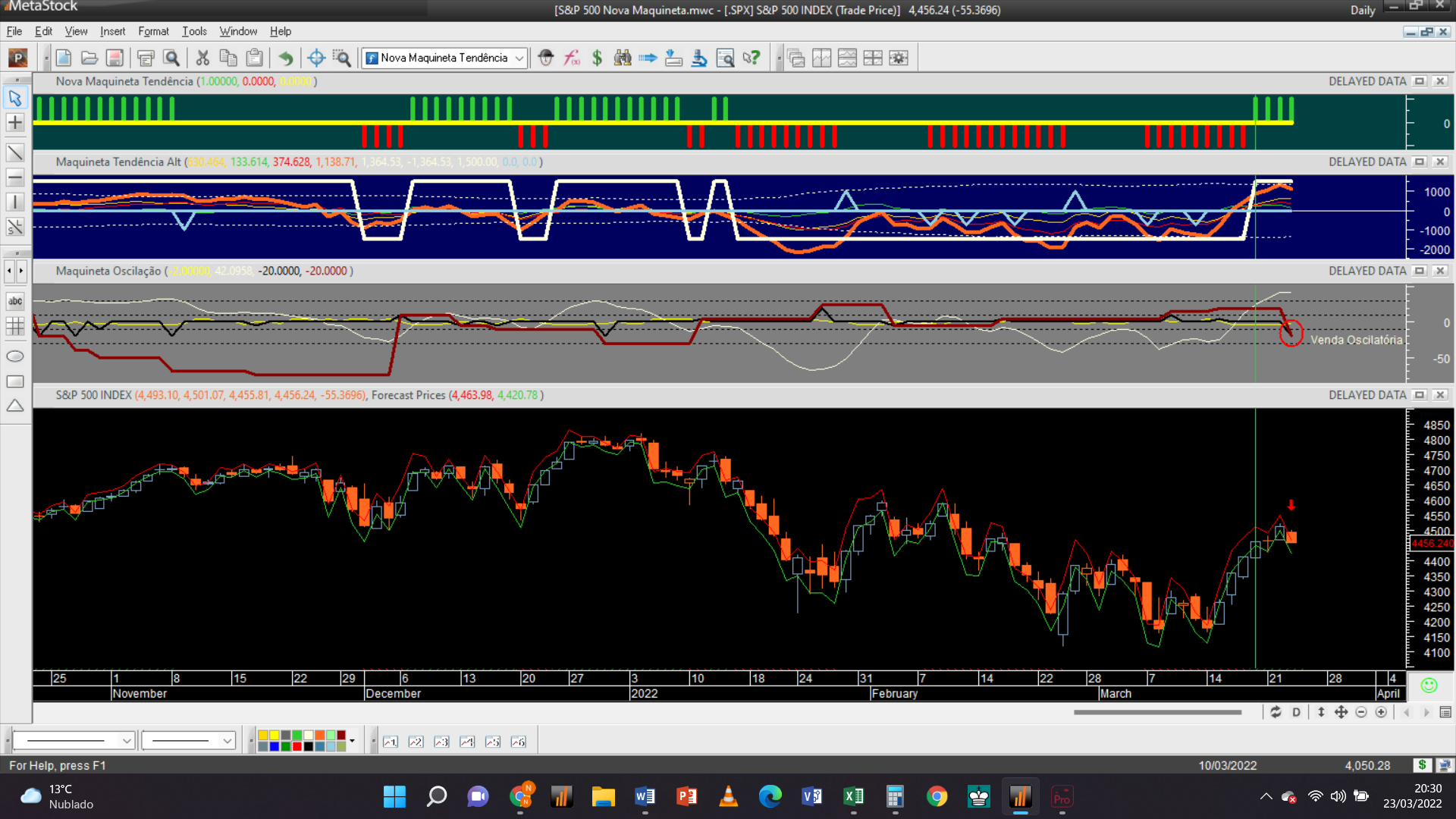Expand the color palette dropdown arrow
The height and width of the screenshot is (819, 1456).
click(x=352, y=741)
